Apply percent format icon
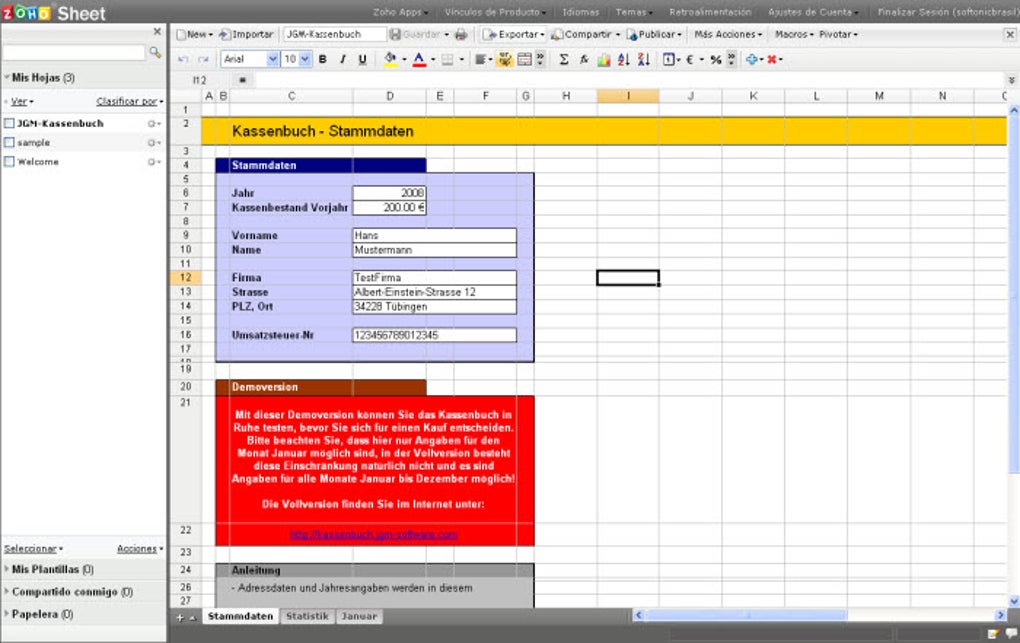 [714, 59]
